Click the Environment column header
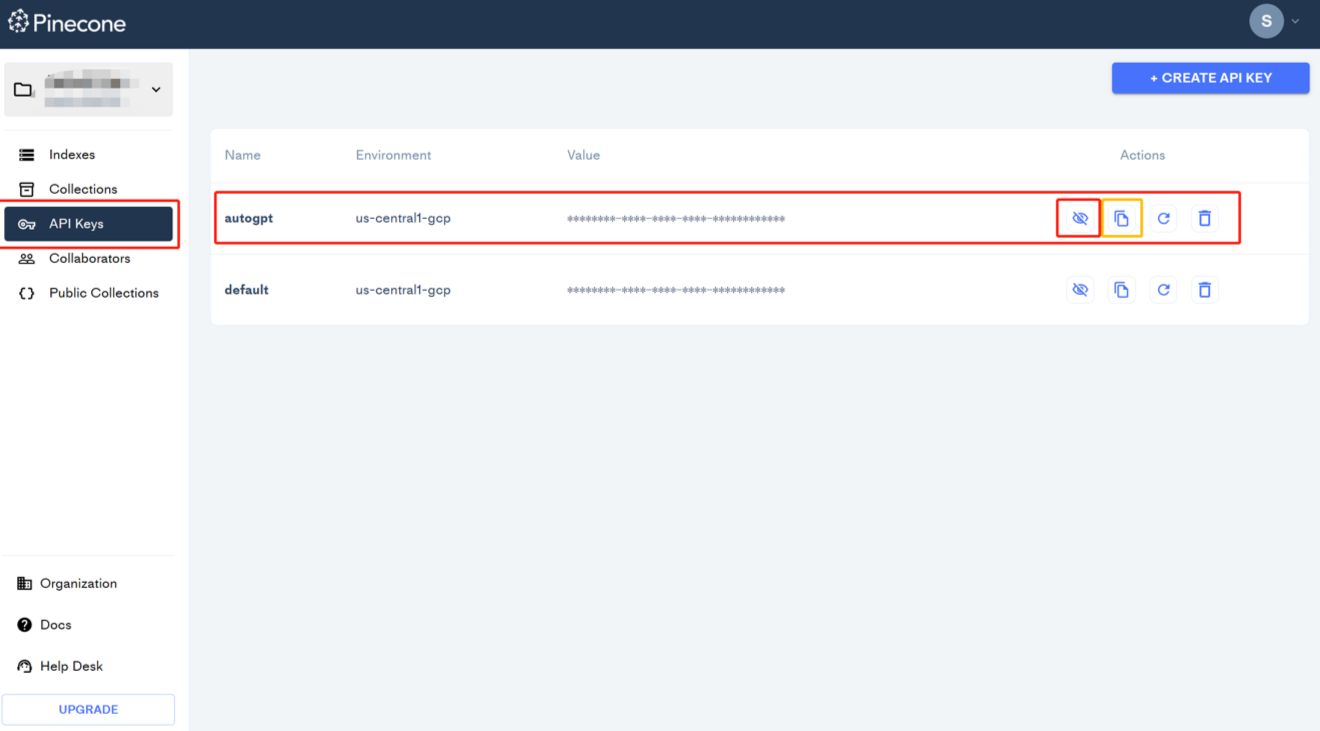The height and width of the screenshot is (731, 1320). tap(394, 155)
